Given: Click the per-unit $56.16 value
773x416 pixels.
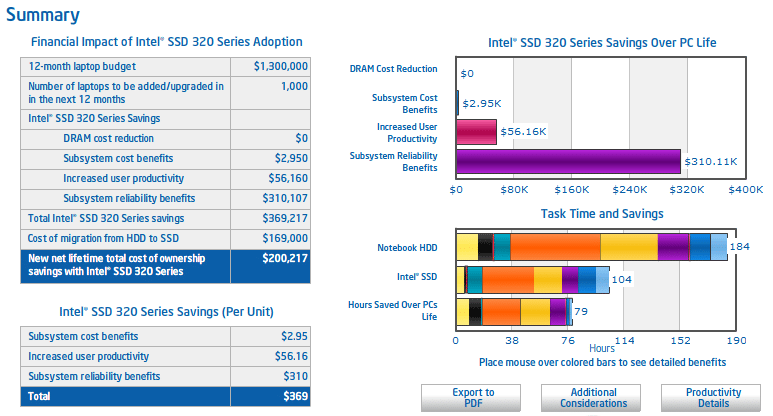Looking at the screenshot, I should pos(291,356).
